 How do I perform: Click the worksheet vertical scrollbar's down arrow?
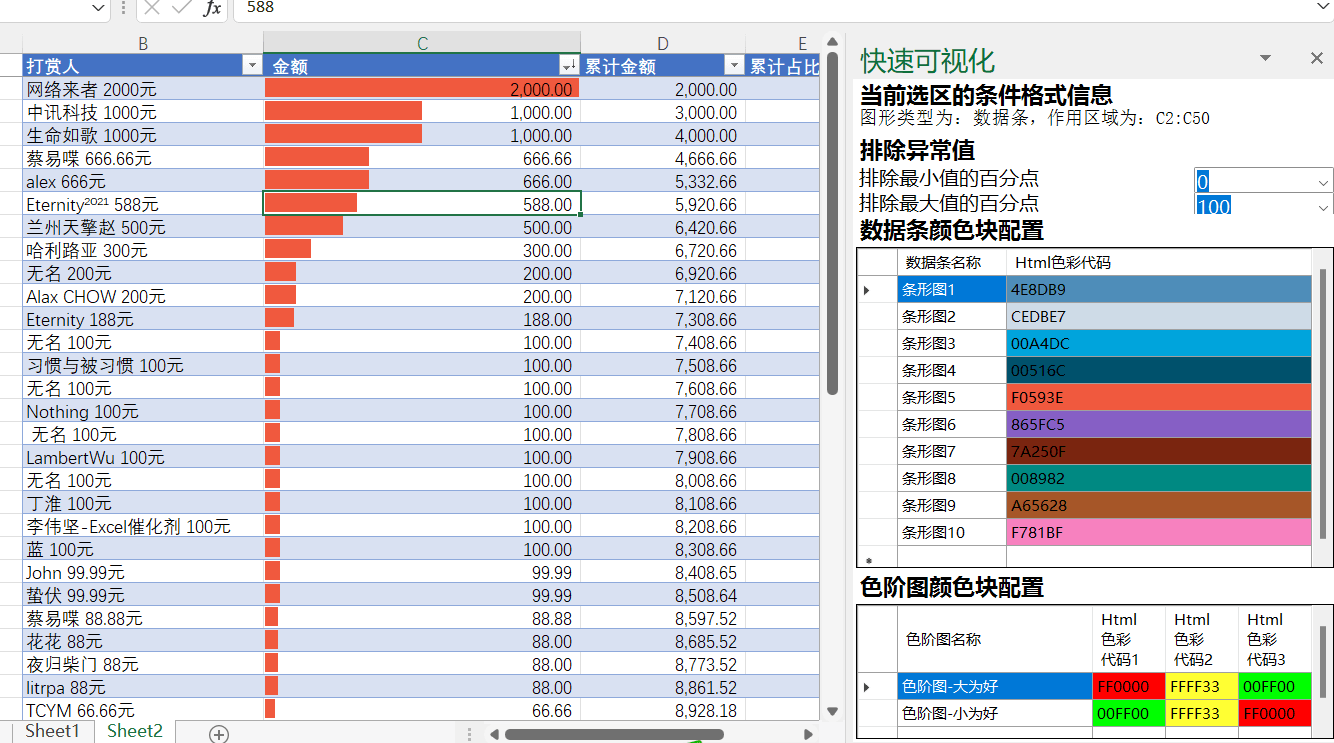(x=832, y=711)
